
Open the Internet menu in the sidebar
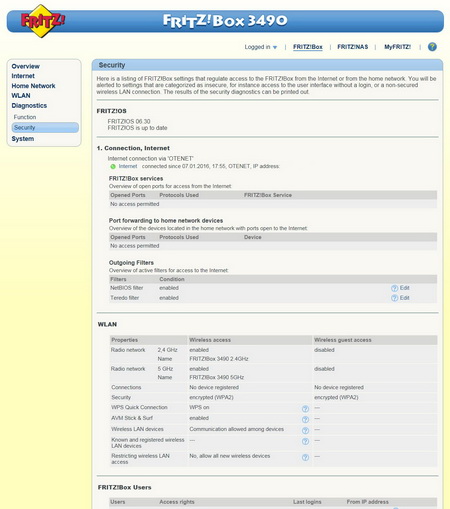pos(23,76)
